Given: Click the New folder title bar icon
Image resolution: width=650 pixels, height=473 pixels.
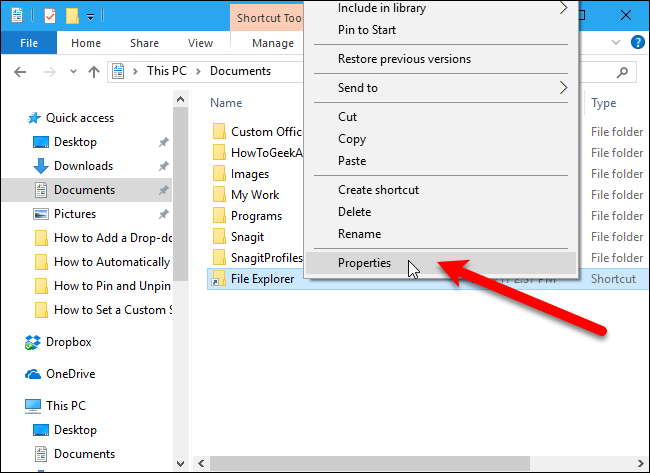Looking at the screenshot, I should (x=72, y=16).
